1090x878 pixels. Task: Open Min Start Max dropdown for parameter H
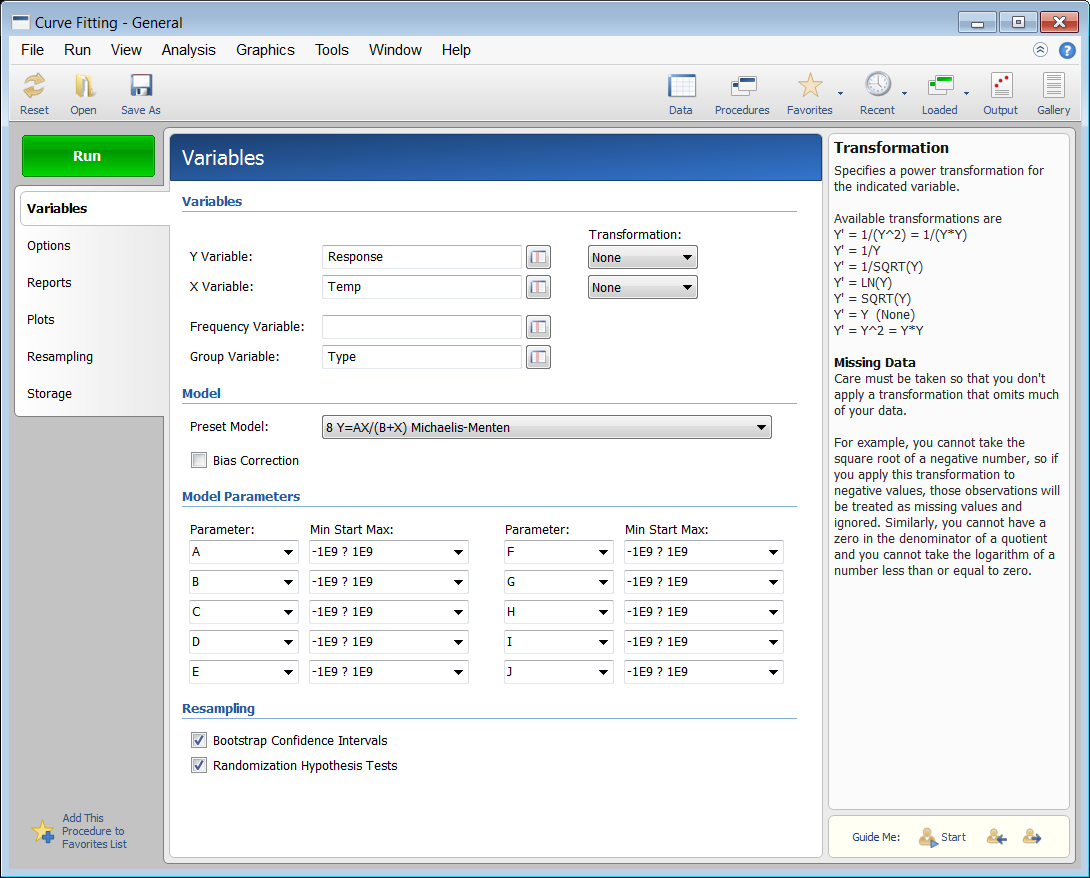pyautogui.click(x=703, y=612)
